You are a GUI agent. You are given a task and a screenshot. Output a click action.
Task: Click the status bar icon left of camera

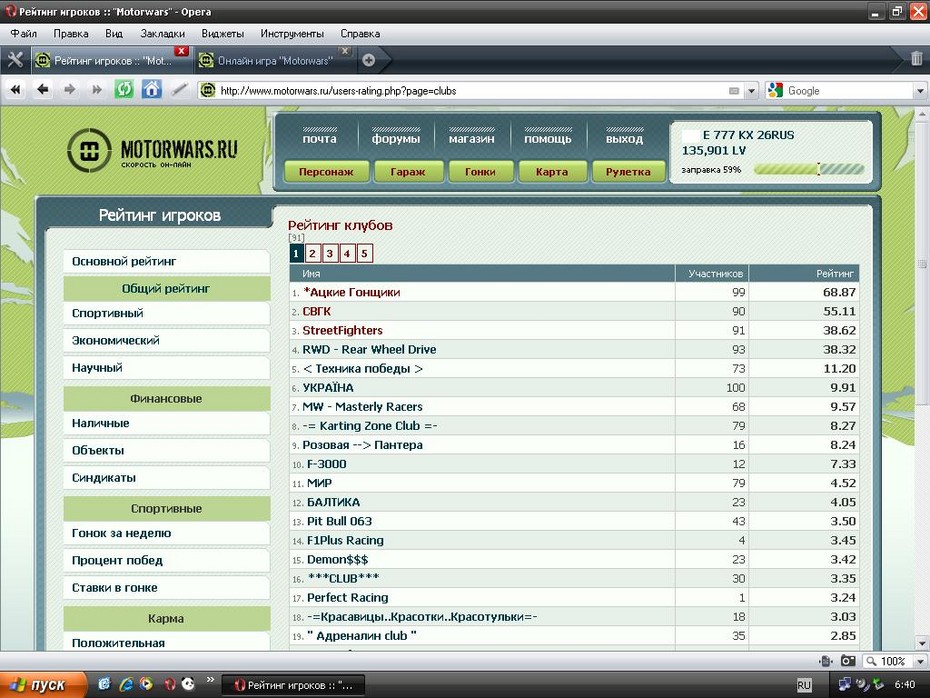(x=826, y=661)
